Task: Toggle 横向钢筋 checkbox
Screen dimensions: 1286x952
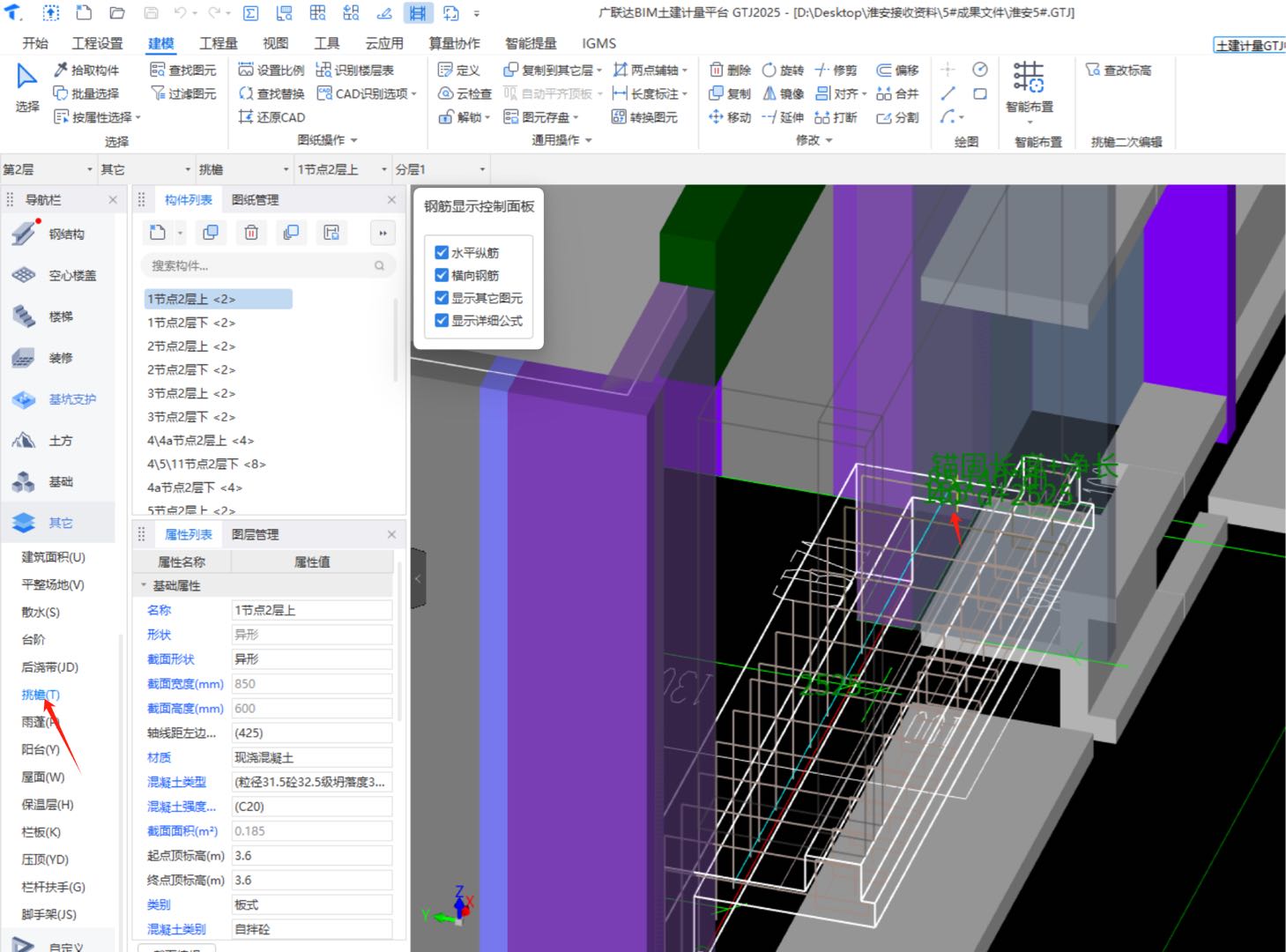Action: tap(442, 275)
